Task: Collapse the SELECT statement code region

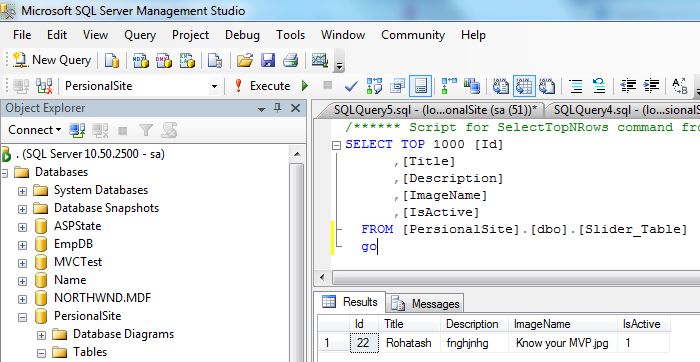Action: 337,145
